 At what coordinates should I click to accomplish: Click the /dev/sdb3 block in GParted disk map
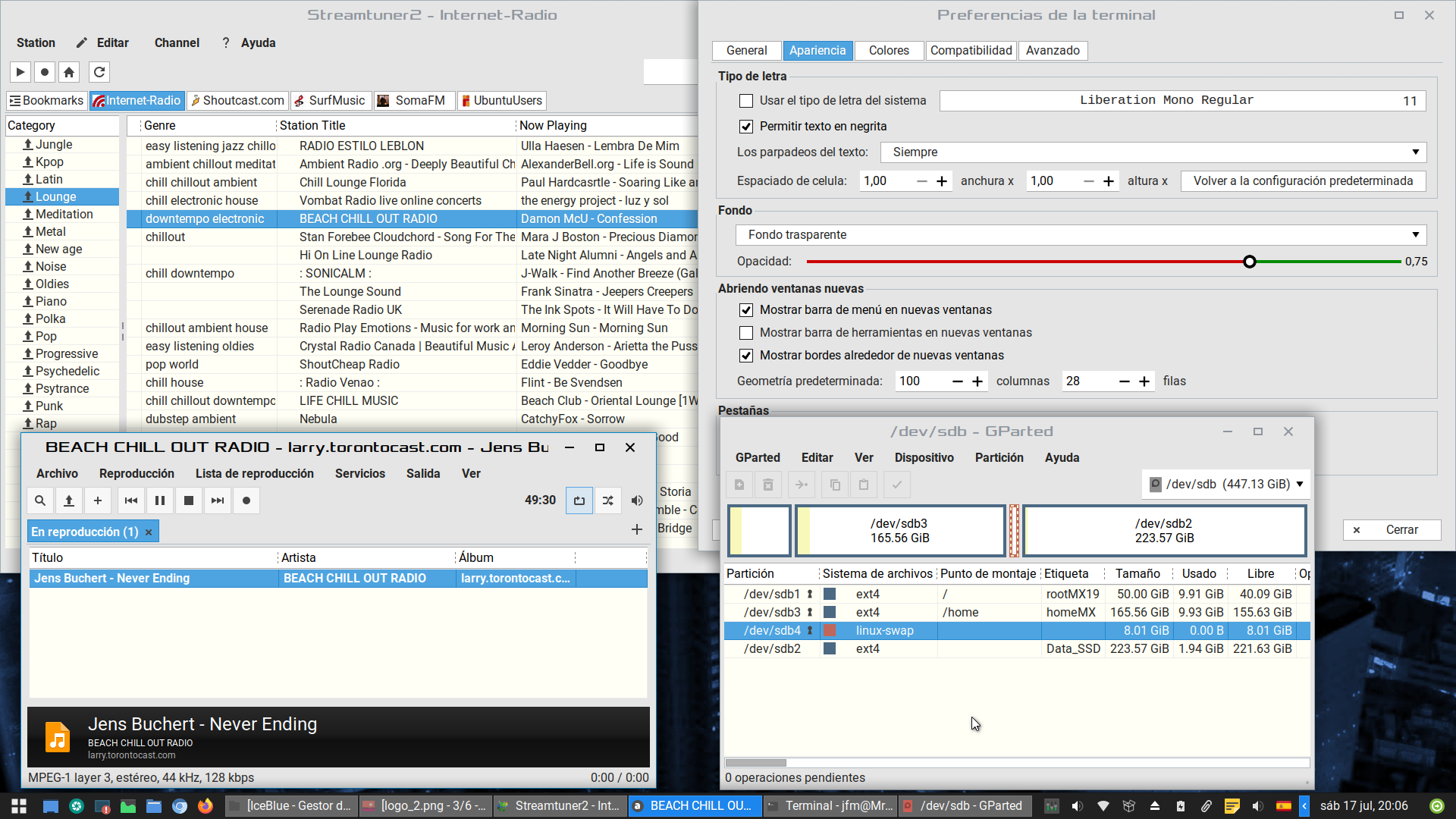(x=899, y=531)
